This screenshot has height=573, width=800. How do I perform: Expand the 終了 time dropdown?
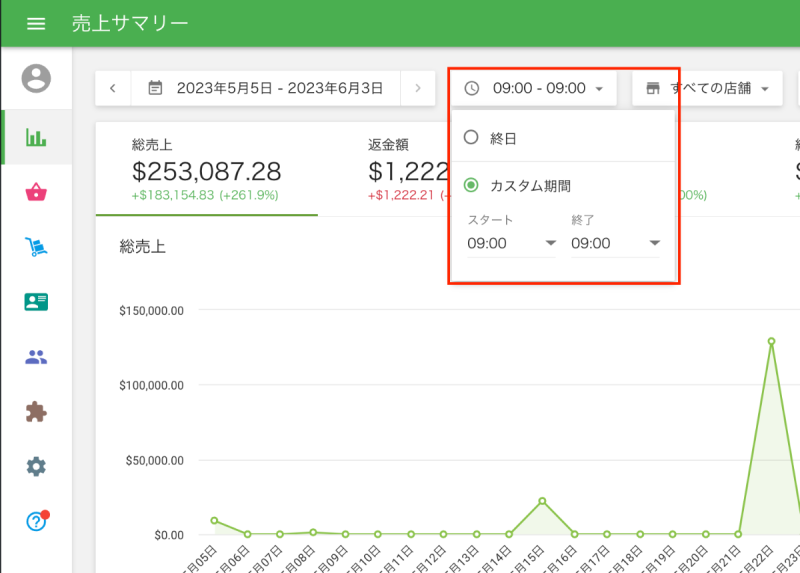click(615, 243)
